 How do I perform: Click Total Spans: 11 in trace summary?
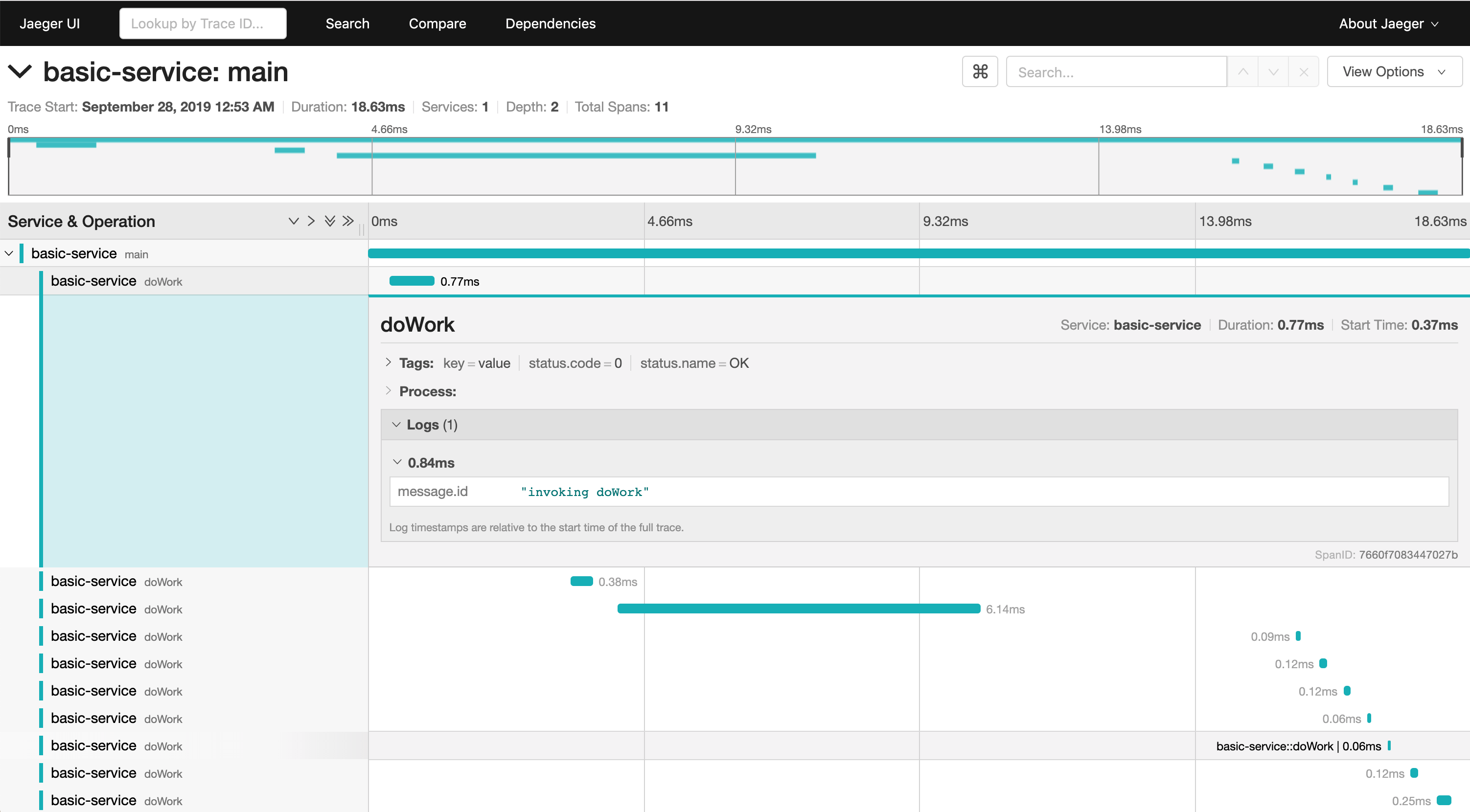click(621, 107)
